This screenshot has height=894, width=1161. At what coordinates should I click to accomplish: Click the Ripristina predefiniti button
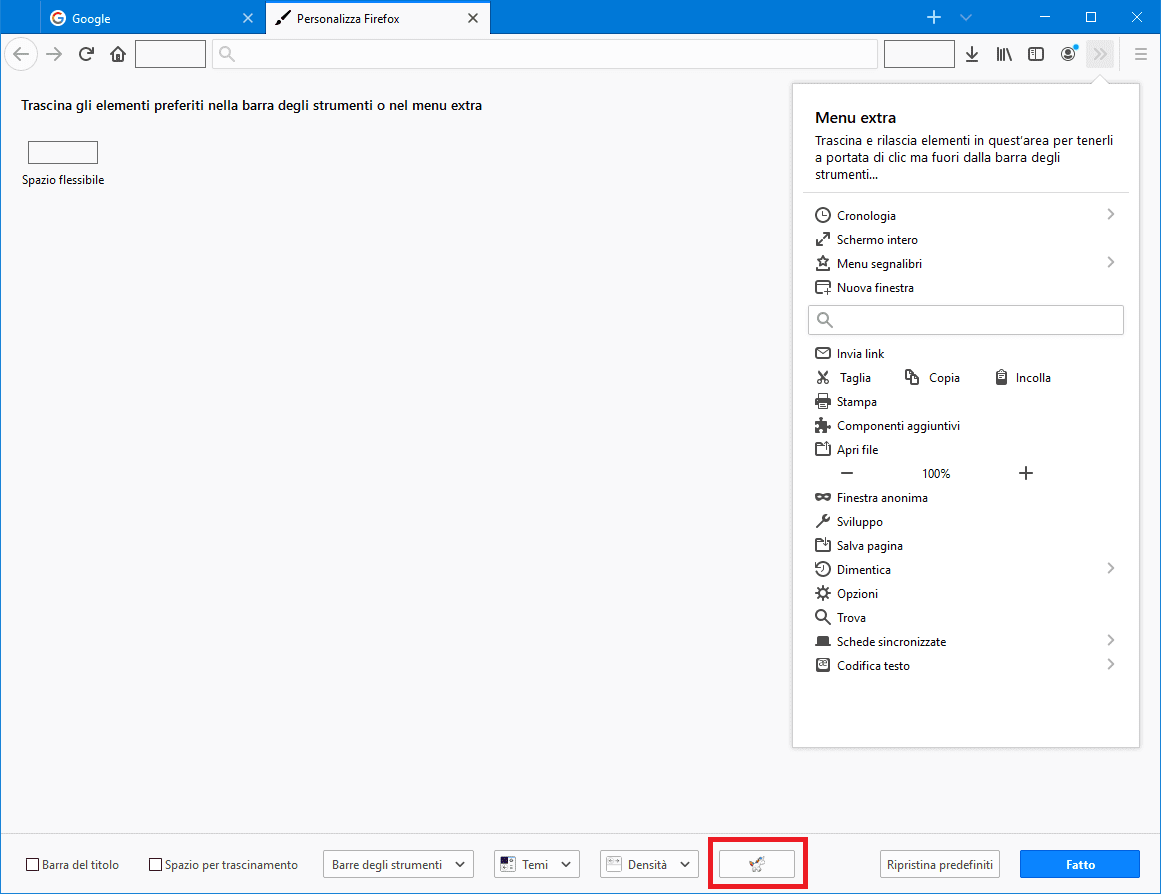point(939,865)
